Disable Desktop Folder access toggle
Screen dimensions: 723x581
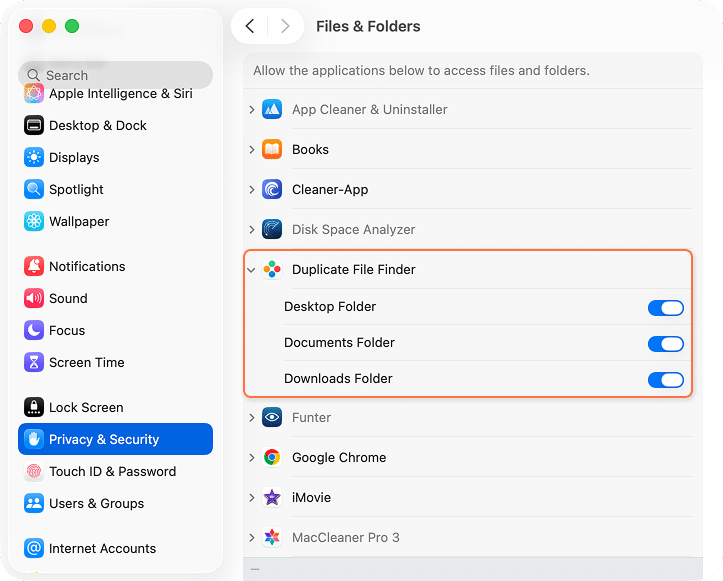pyautogui.click(x=665, y=308)
